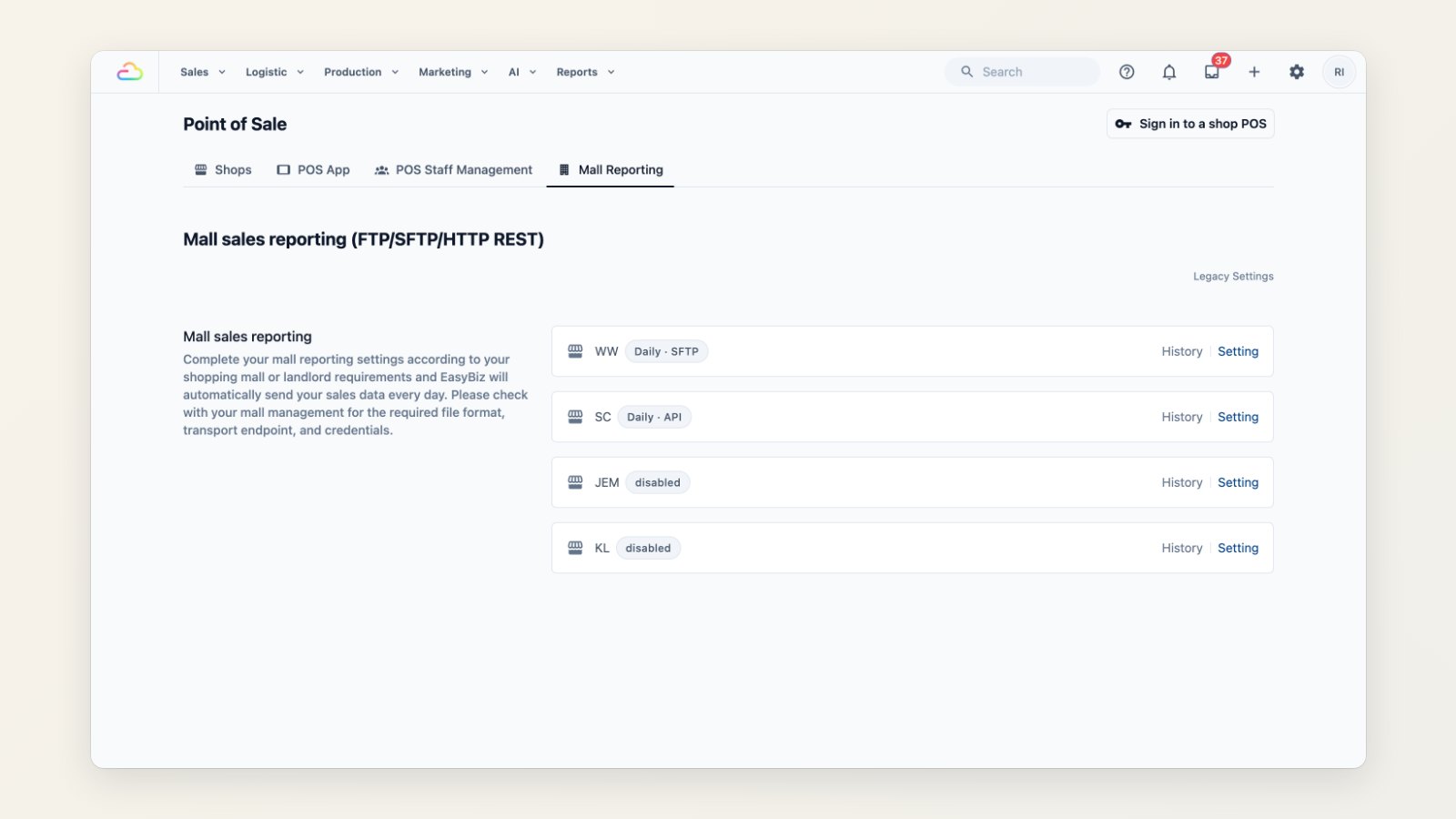Viewport: 1456px width, 819px height.
Task: Click the WW shop storefront icon
Action: tap(575, 351)
